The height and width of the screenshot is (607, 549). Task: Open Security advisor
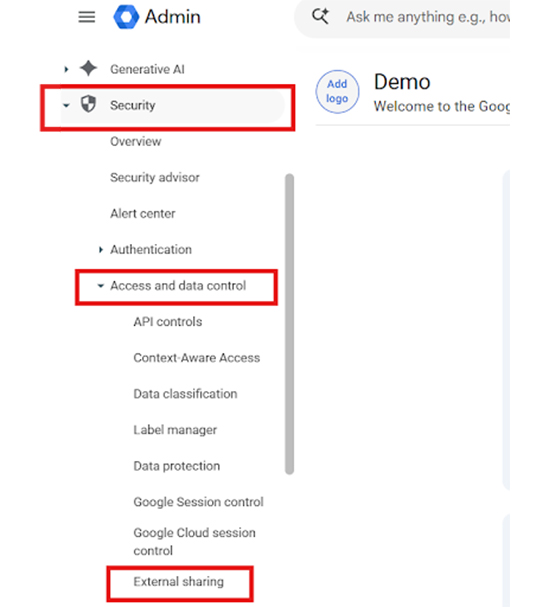coord(155,177)
